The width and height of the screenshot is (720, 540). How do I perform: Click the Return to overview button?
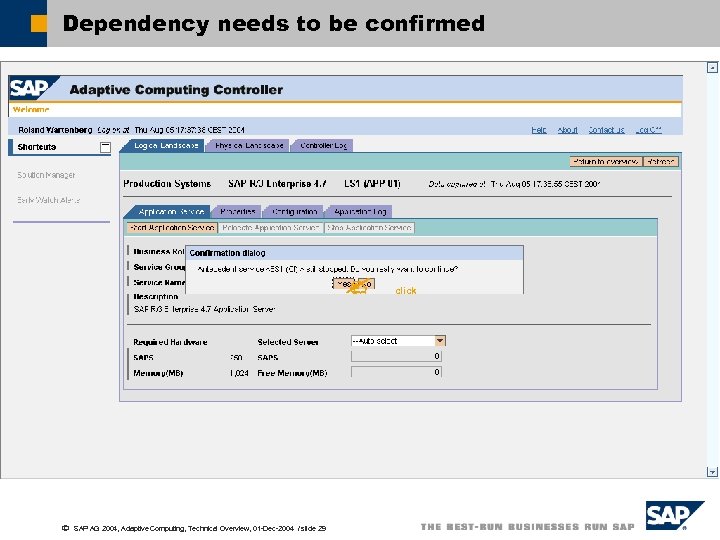pos(606,162)
